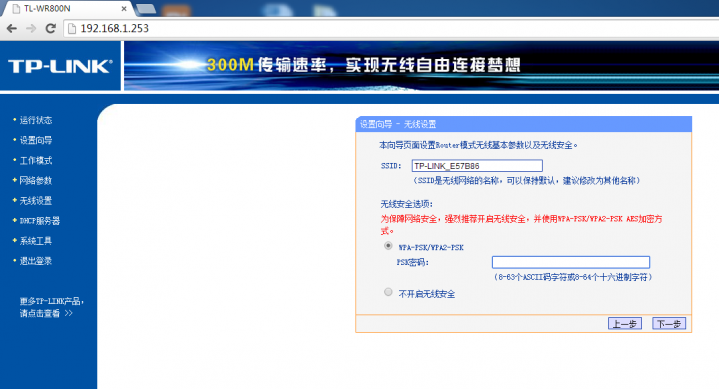Click the 无线安全选项 label
The height and width of the screenshot is (389, 719).
pyautogui.click(x=406, y=204)
